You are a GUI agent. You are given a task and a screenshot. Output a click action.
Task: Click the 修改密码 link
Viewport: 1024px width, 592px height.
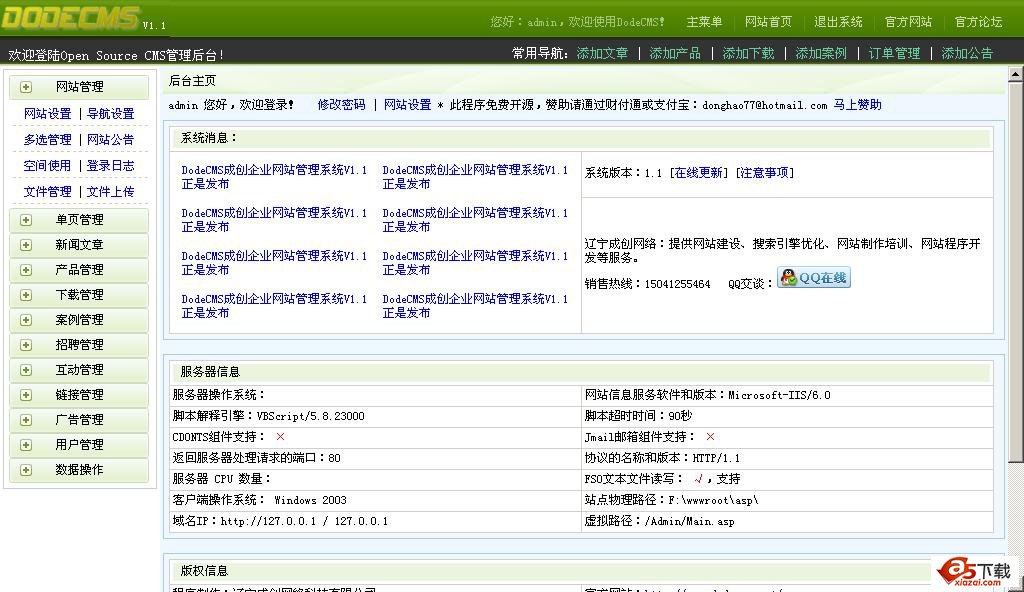[x=341, y=105]
